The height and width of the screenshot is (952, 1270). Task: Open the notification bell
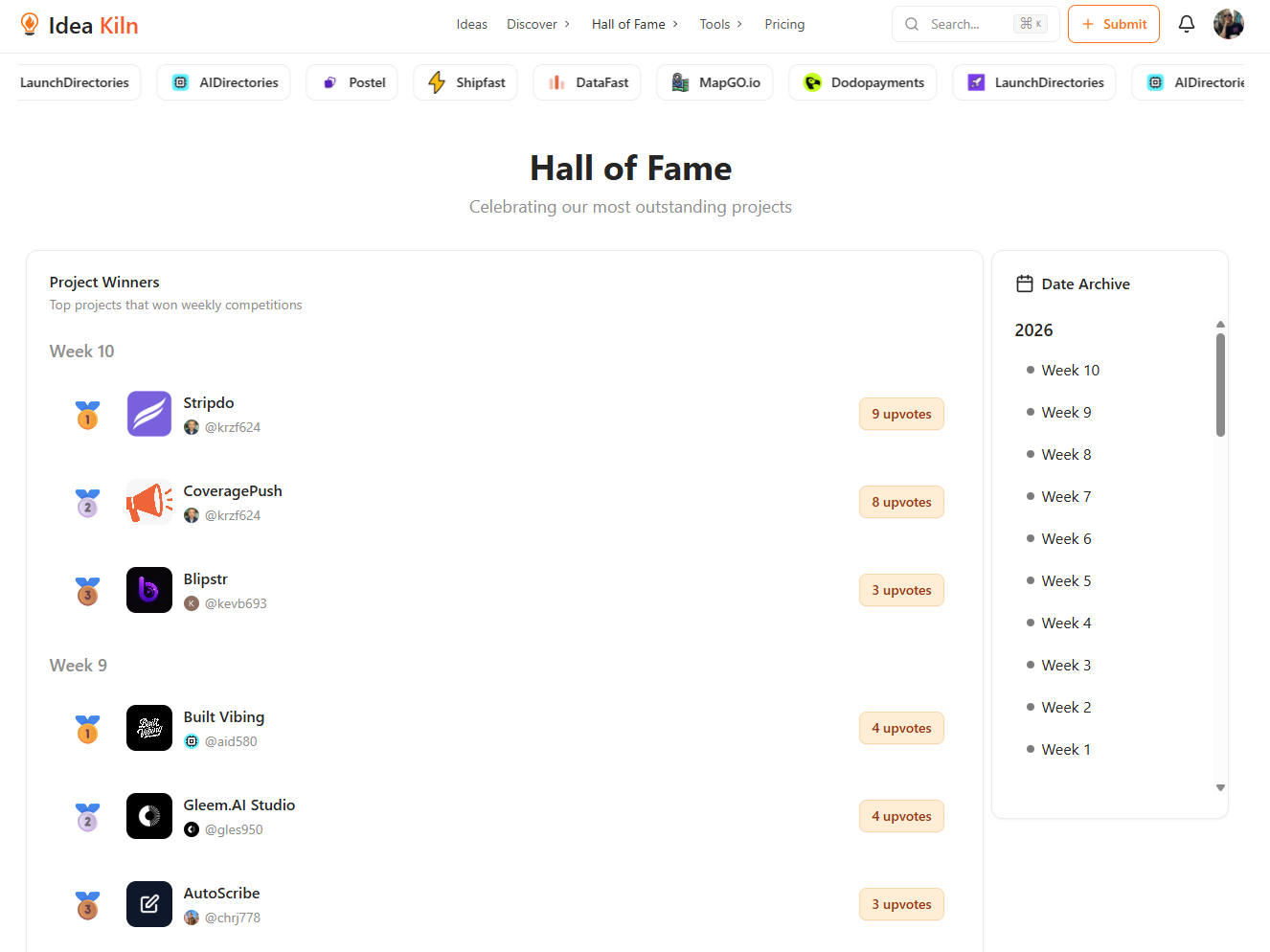pos(1186,24)
